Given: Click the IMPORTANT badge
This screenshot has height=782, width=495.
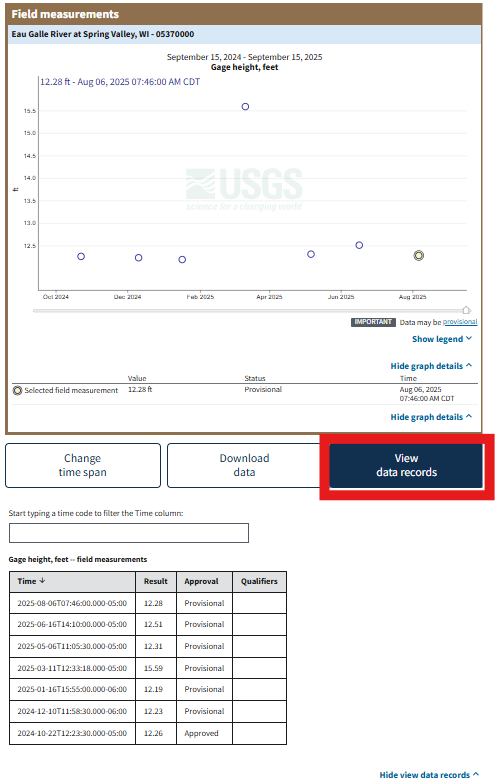Looking at the screenshot, I should point(373,322).
